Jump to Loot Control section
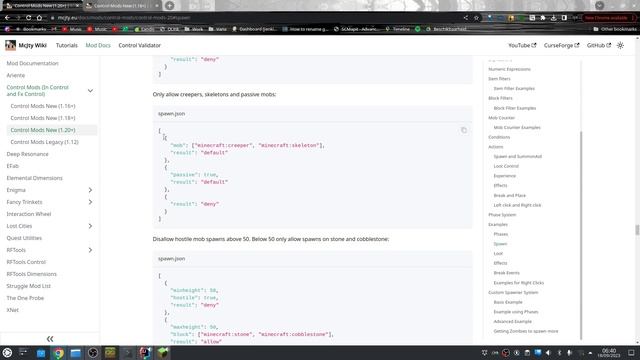This screenshot has width=640, height=360. (506, 166)
